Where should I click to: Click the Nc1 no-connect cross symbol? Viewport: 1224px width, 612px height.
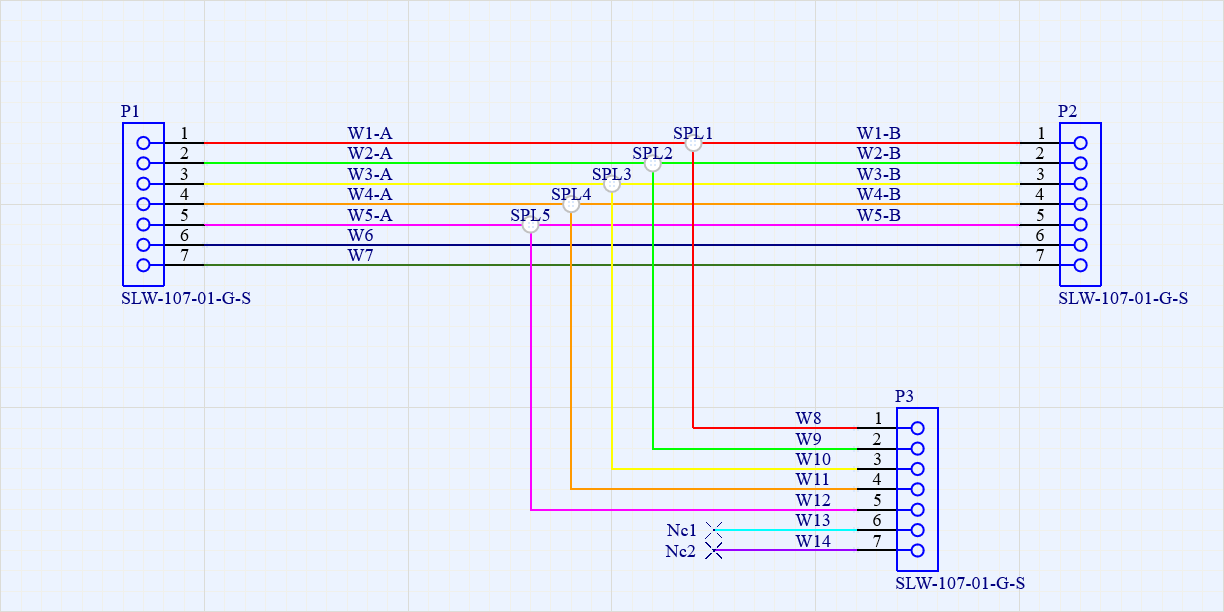[713, 527]
